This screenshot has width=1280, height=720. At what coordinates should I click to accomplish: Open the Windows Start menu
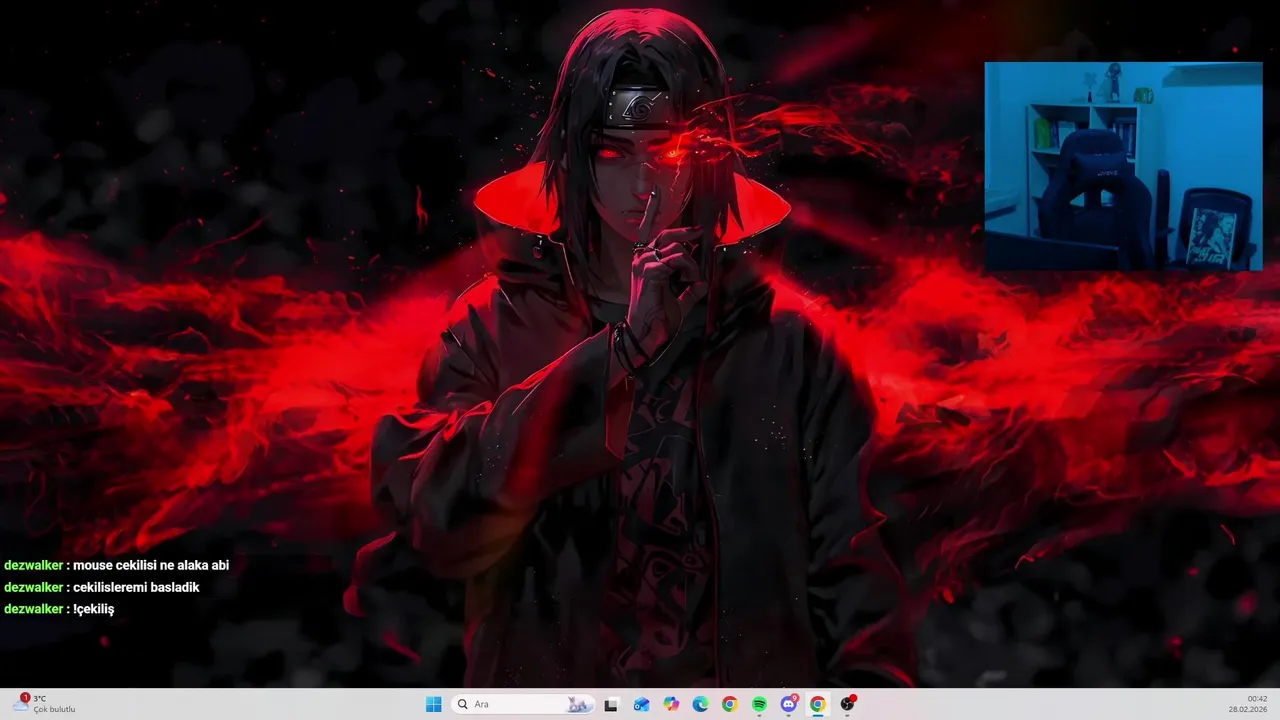(x=433, y=704)
